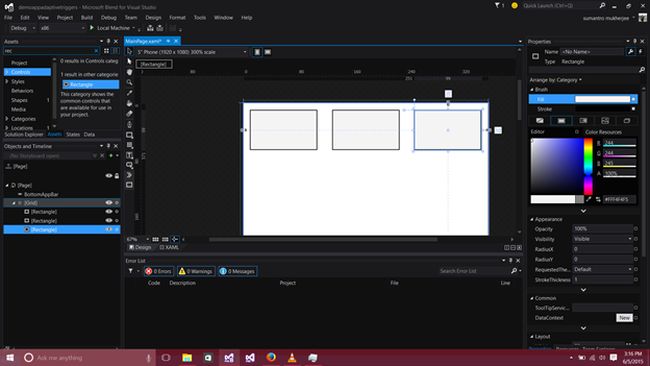
Task: Select the Eyedropper tool
Action: point(129,93)
